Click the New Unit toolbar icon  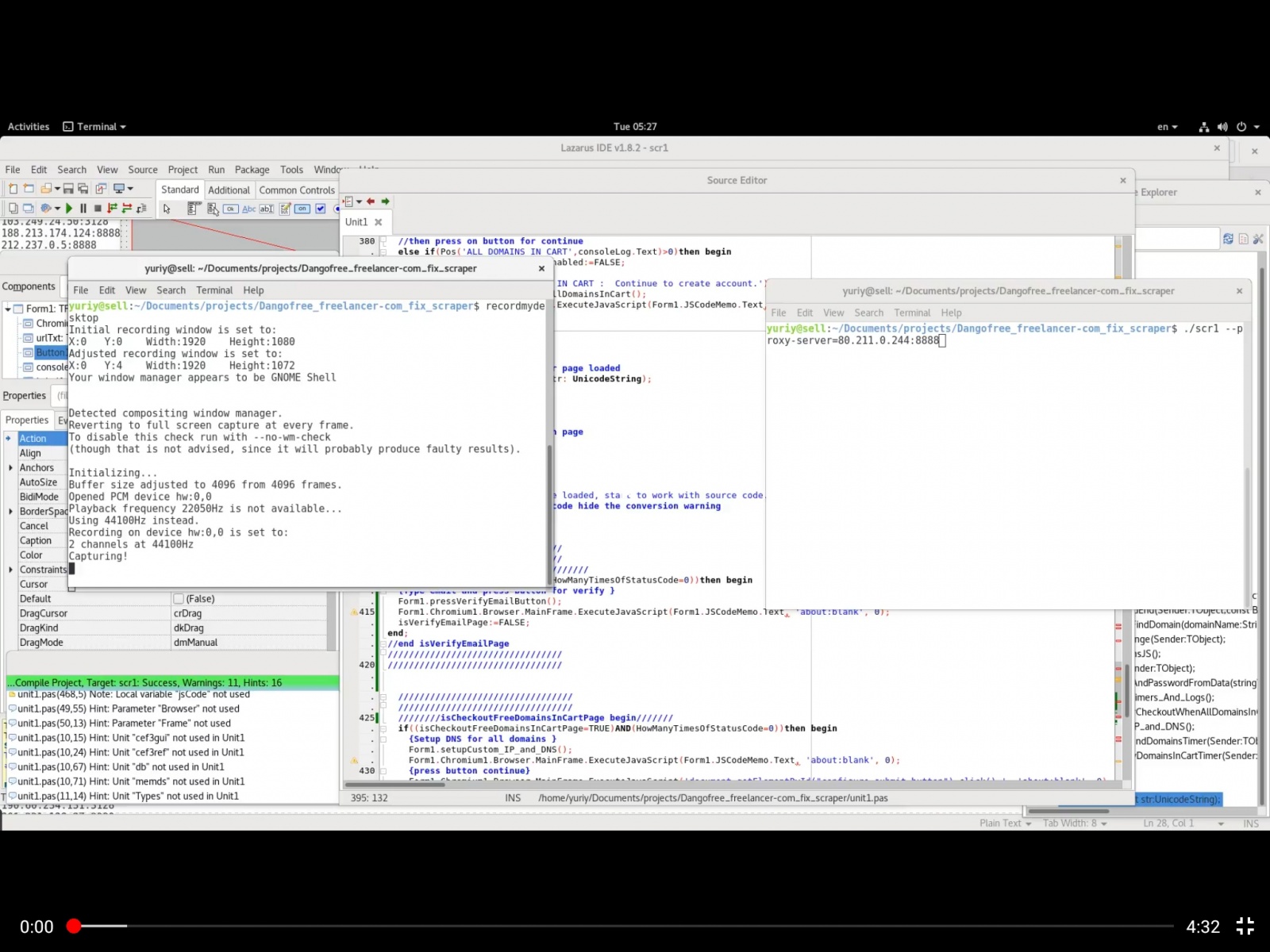[13, 189]
